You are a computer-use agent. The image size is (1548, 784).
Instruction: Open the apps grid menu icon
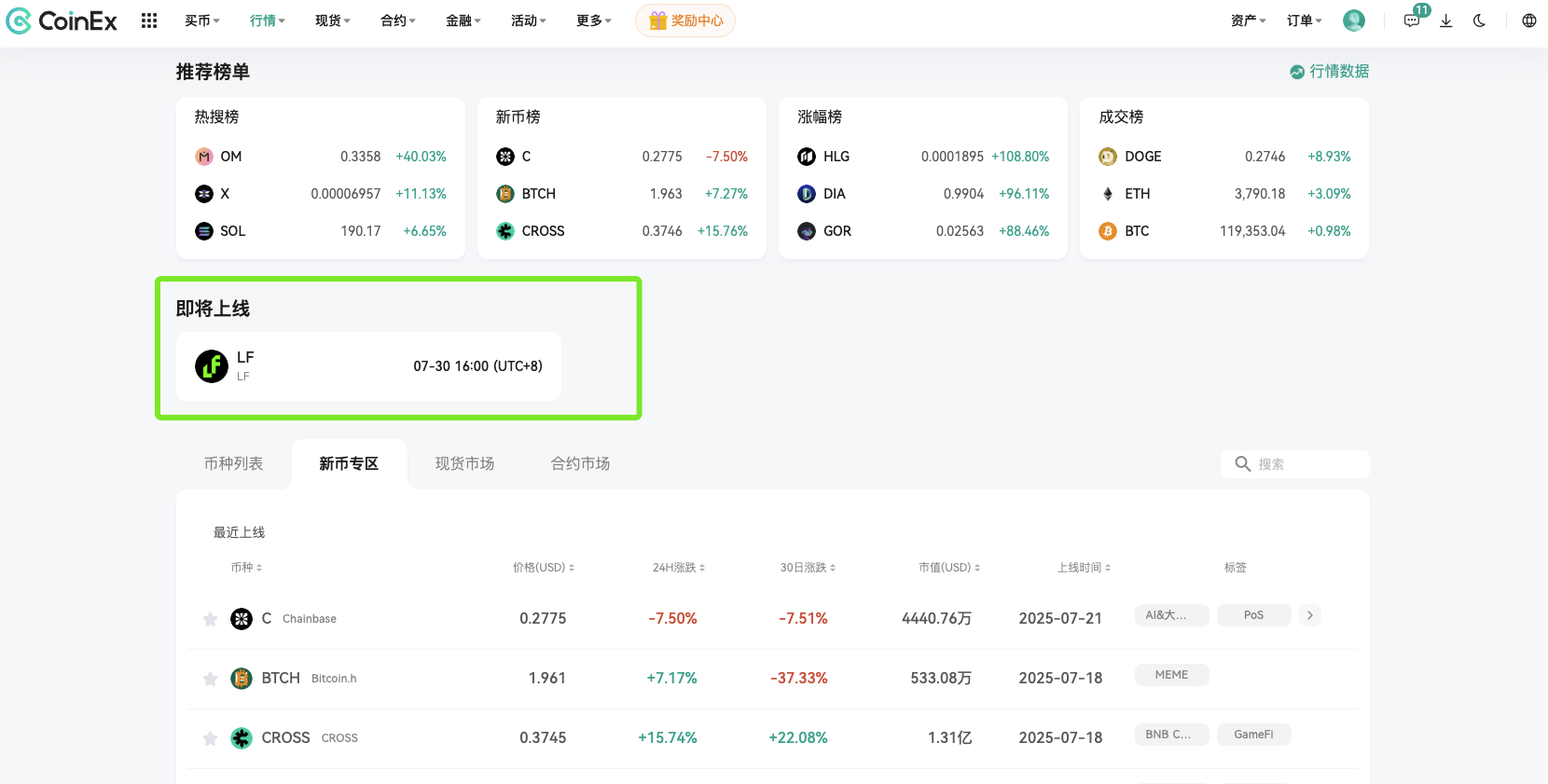[x=149, y=21]
